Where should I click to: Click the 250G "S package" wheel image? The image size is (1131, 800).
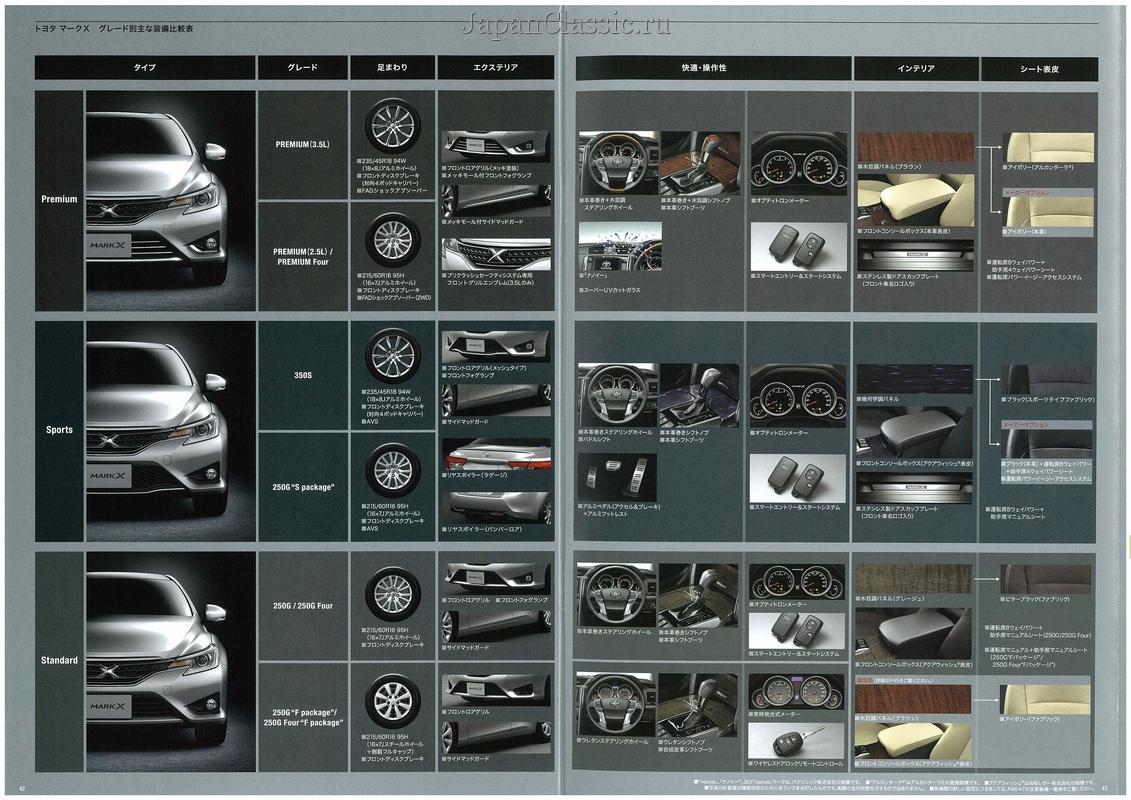click(392, 470)
